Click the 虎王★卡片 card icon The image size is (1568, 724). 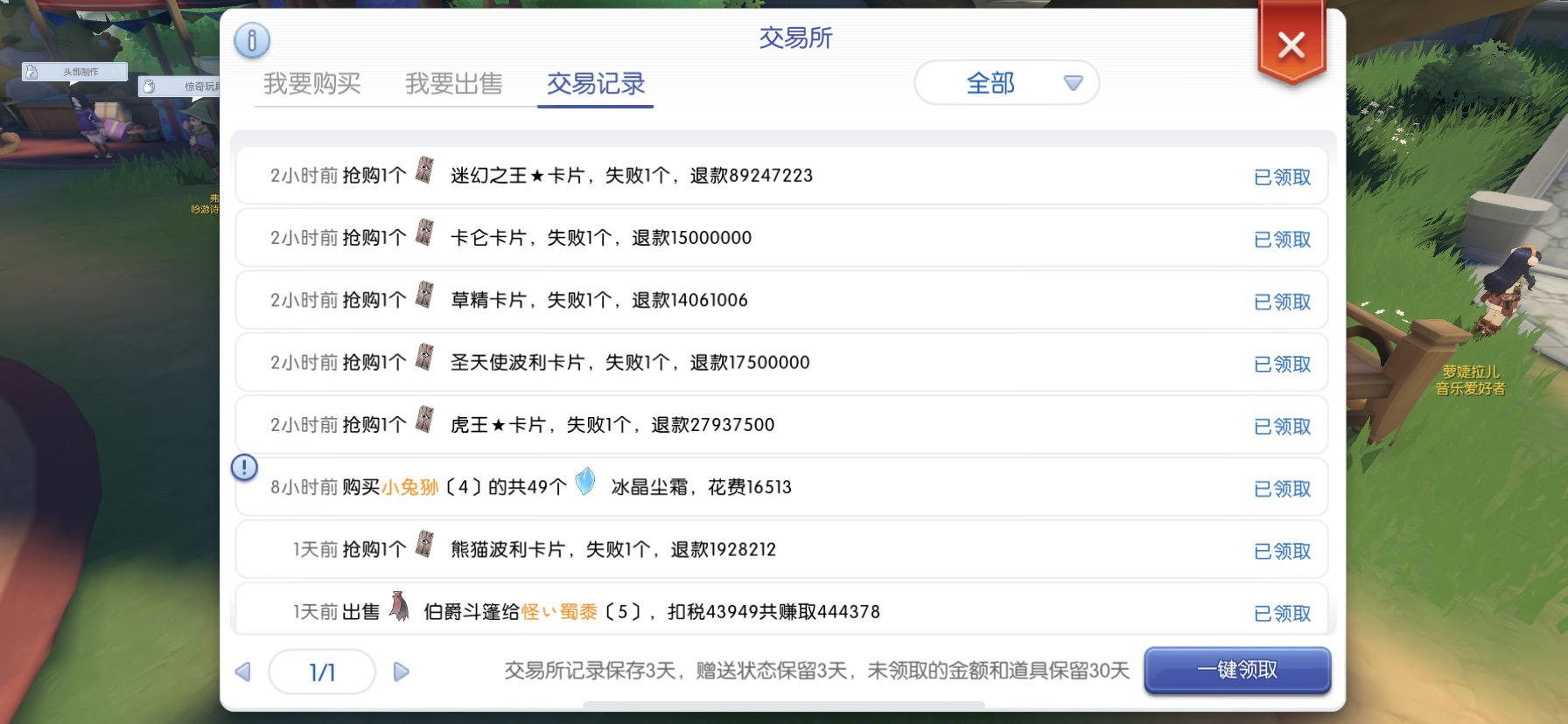425,420
